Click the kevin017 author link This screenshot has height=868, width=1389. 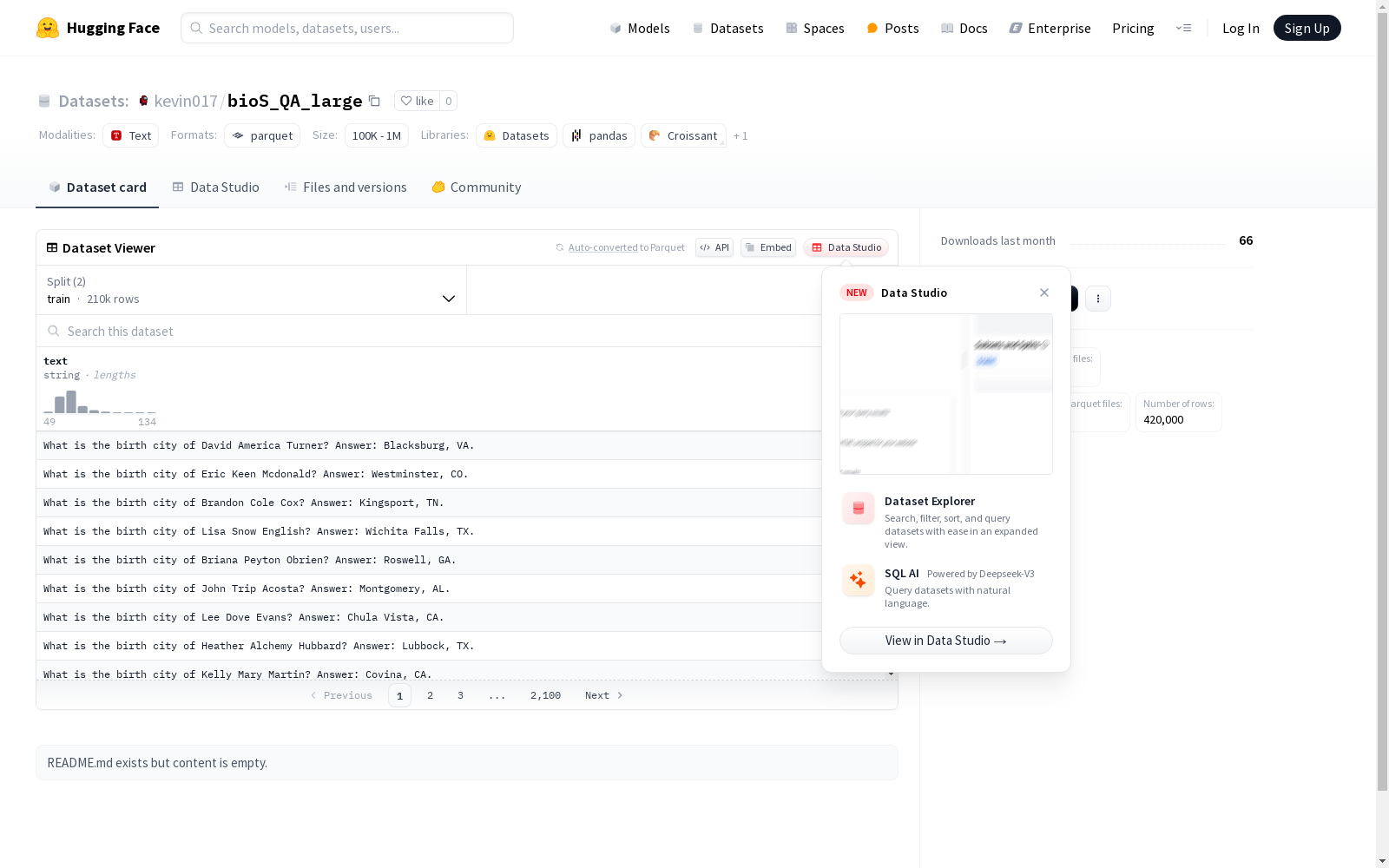point(186,101)
